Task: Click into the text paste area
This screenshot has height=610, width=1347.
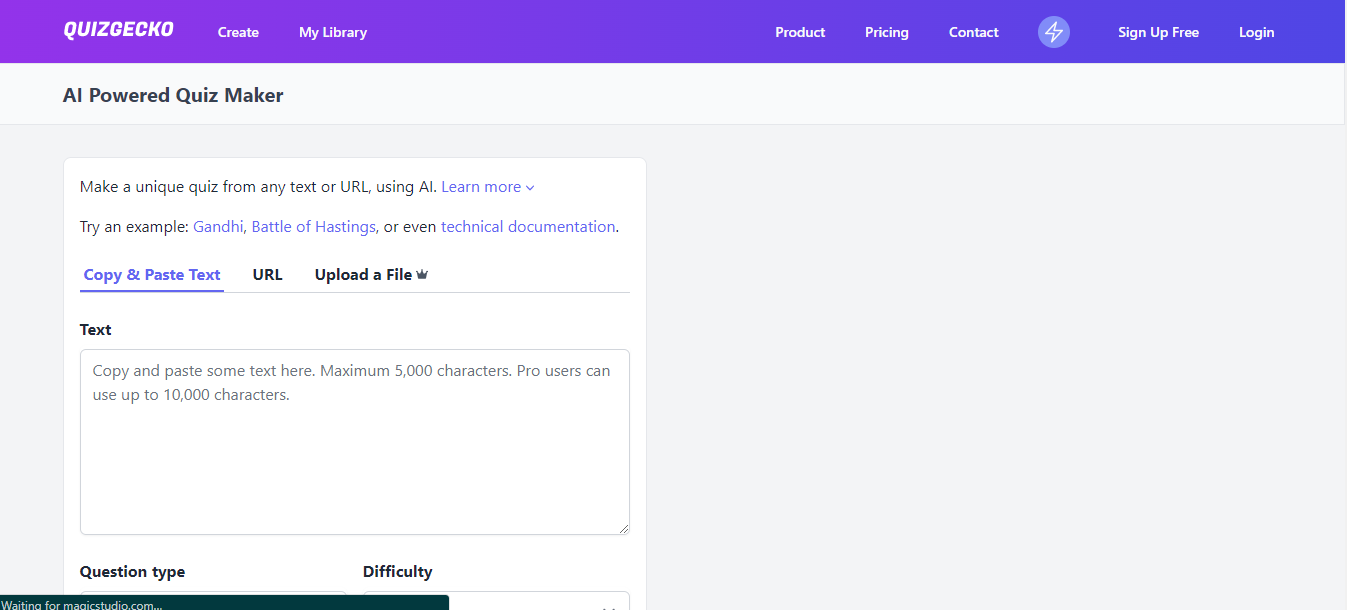Action: point(355,442)
